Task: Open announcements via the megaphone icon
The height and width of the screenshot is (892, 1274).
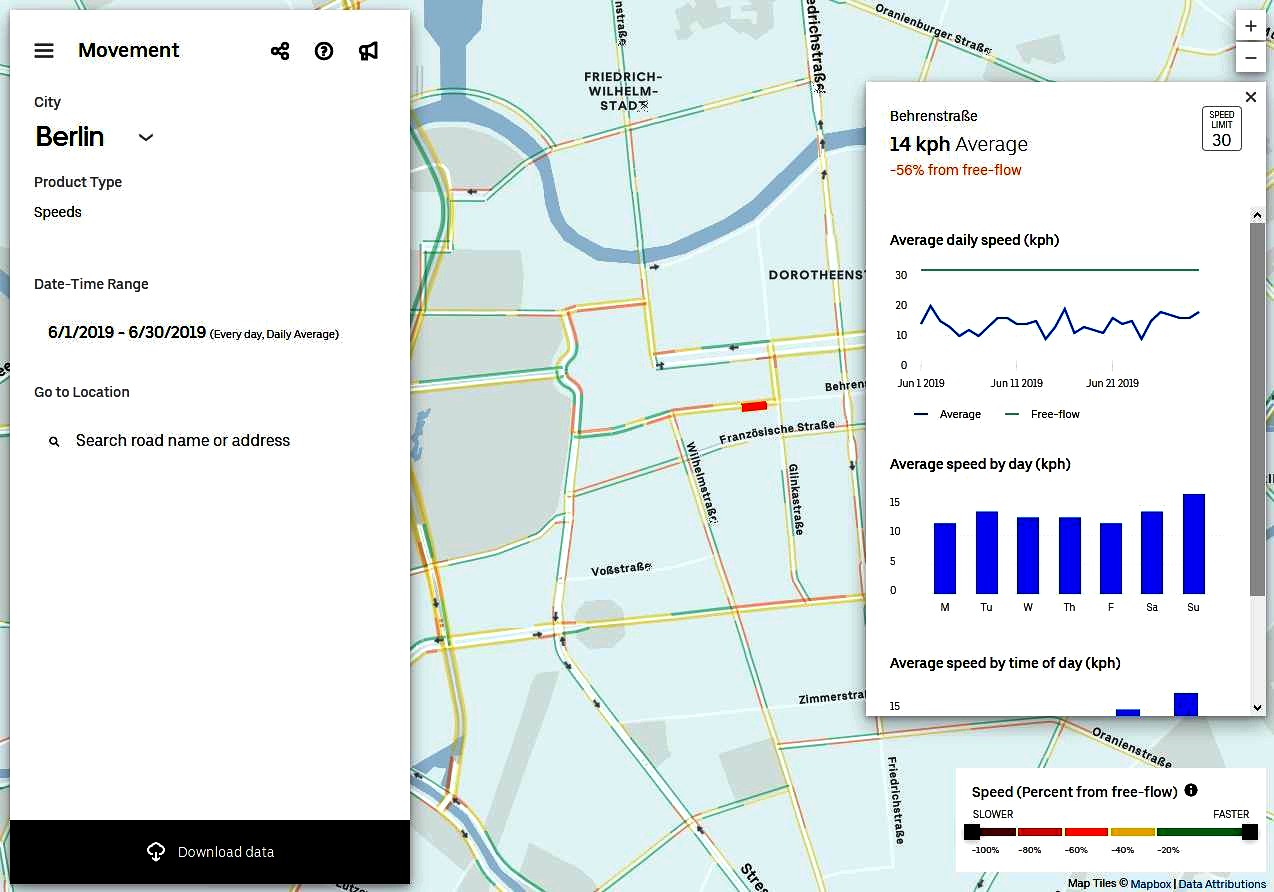Action: pos(368,50)
